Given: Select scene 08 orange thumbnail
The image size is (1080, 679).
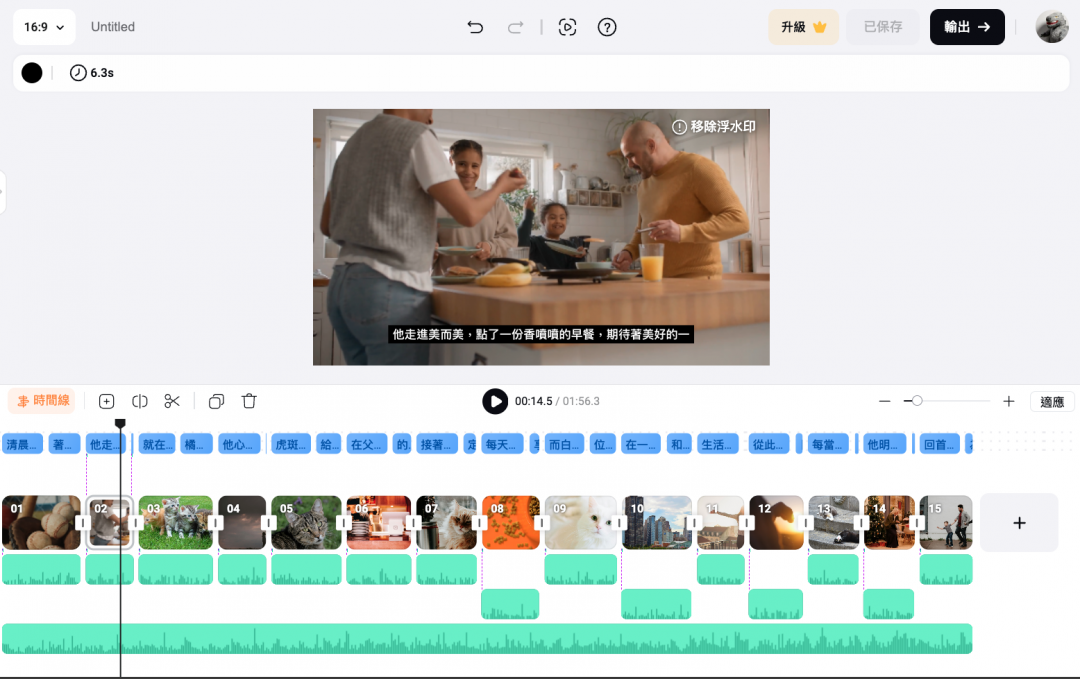Looking at the screenshot, I should click(511, 523).
